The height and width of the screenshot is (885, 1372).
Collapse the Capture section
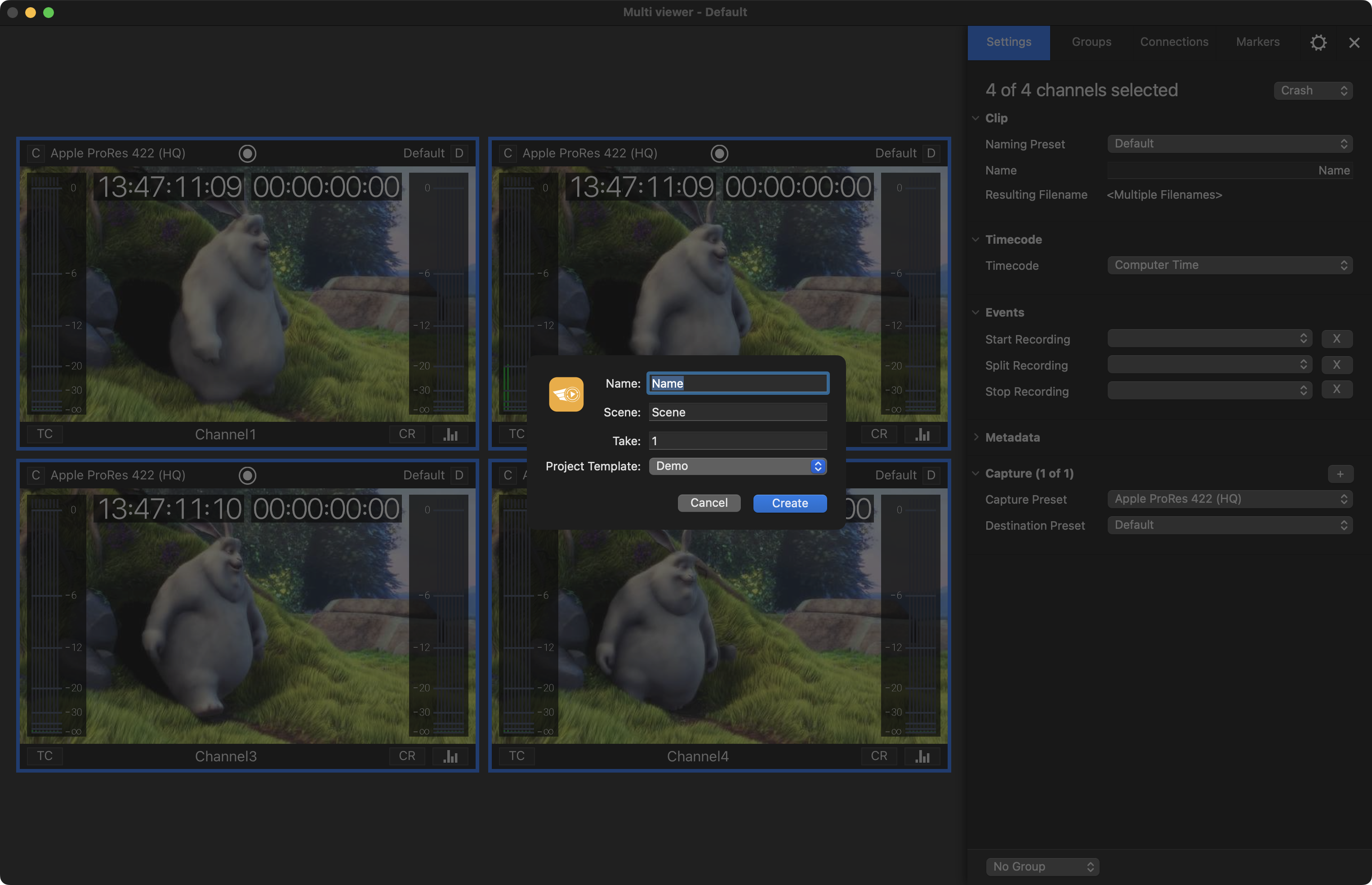pos(976,474)
